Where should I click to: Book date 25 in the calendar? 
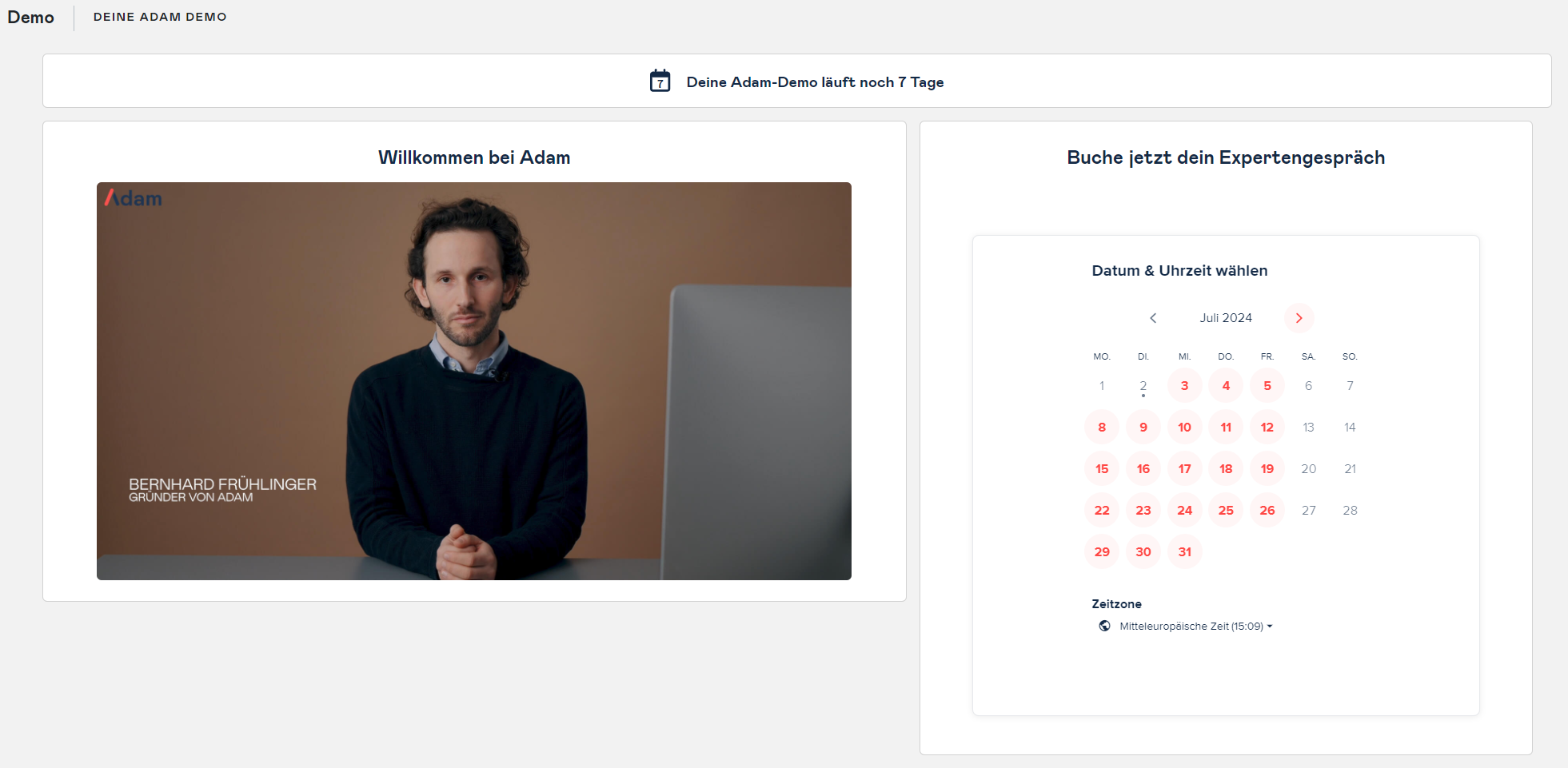coord(1226,511)
